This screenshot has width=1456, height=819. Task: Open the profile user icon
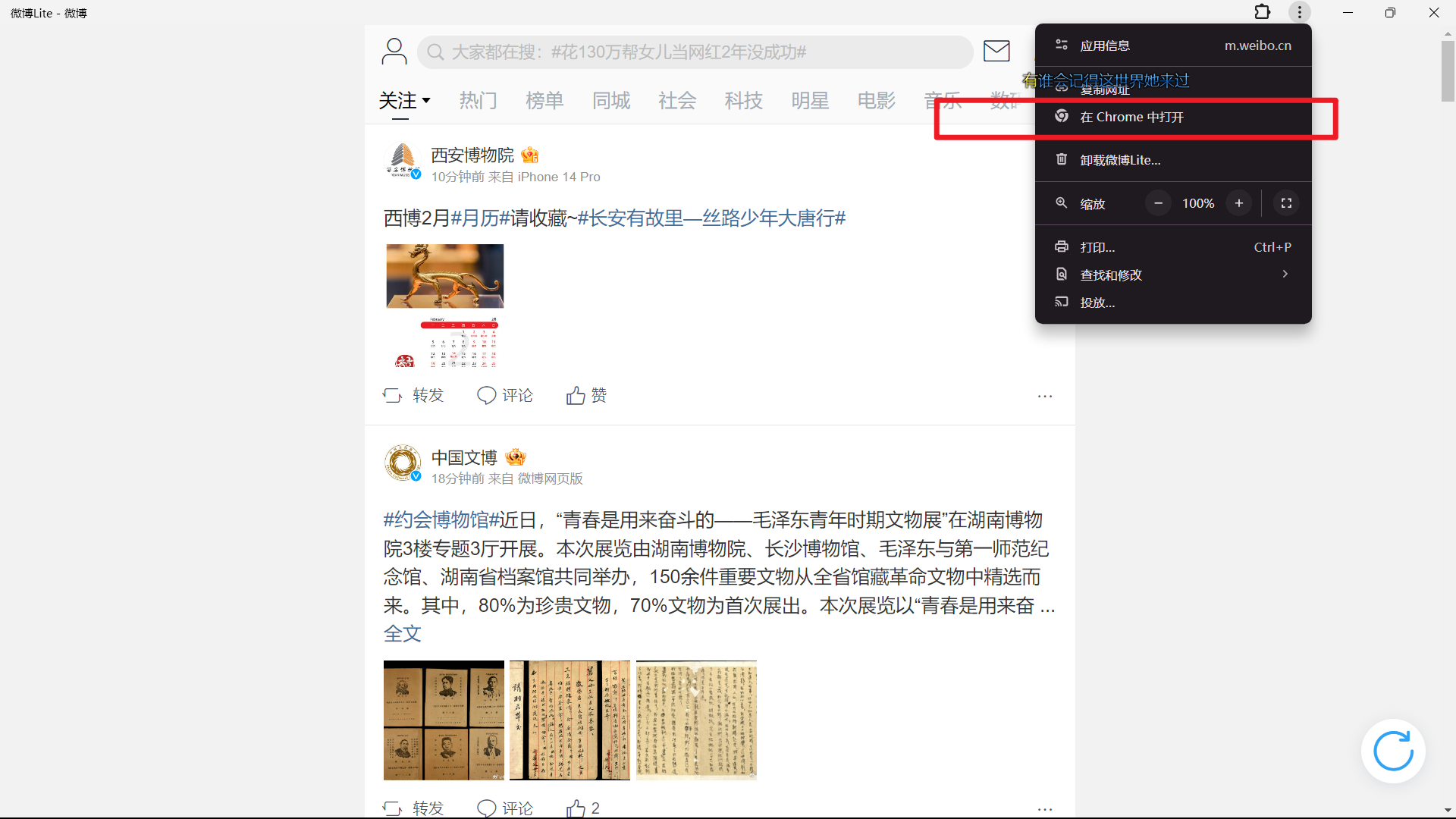(394, 52)
